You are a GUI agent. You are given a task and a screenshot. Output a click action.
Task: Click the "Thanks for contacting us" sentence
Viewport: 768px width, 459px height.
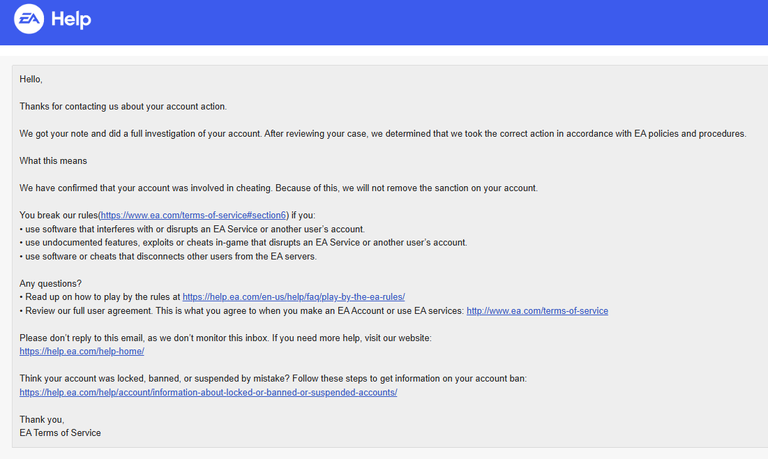[x=123, y=106]
